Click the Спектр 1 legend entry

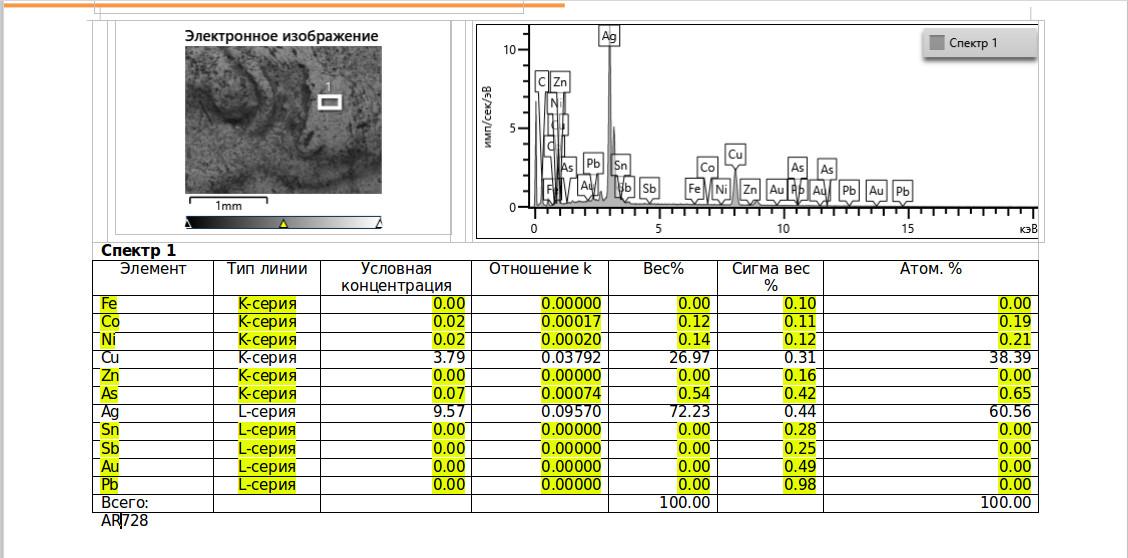(980, 43)
